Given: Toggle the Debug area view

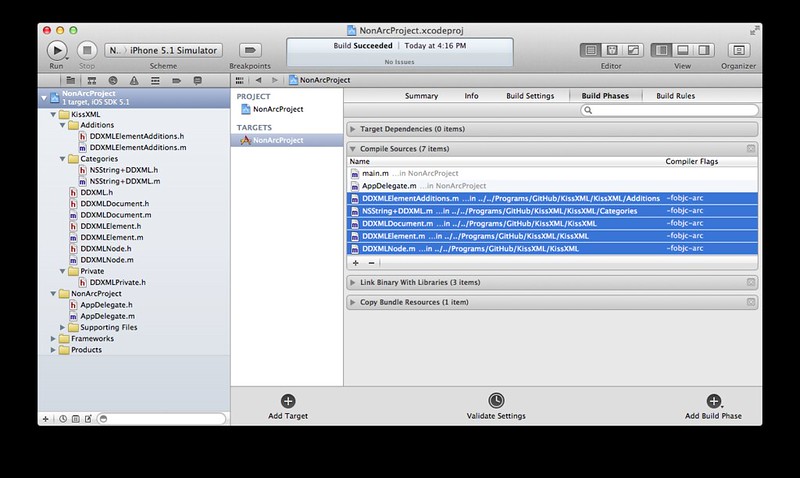Looking at the screenshot, I should pos(683,50).
